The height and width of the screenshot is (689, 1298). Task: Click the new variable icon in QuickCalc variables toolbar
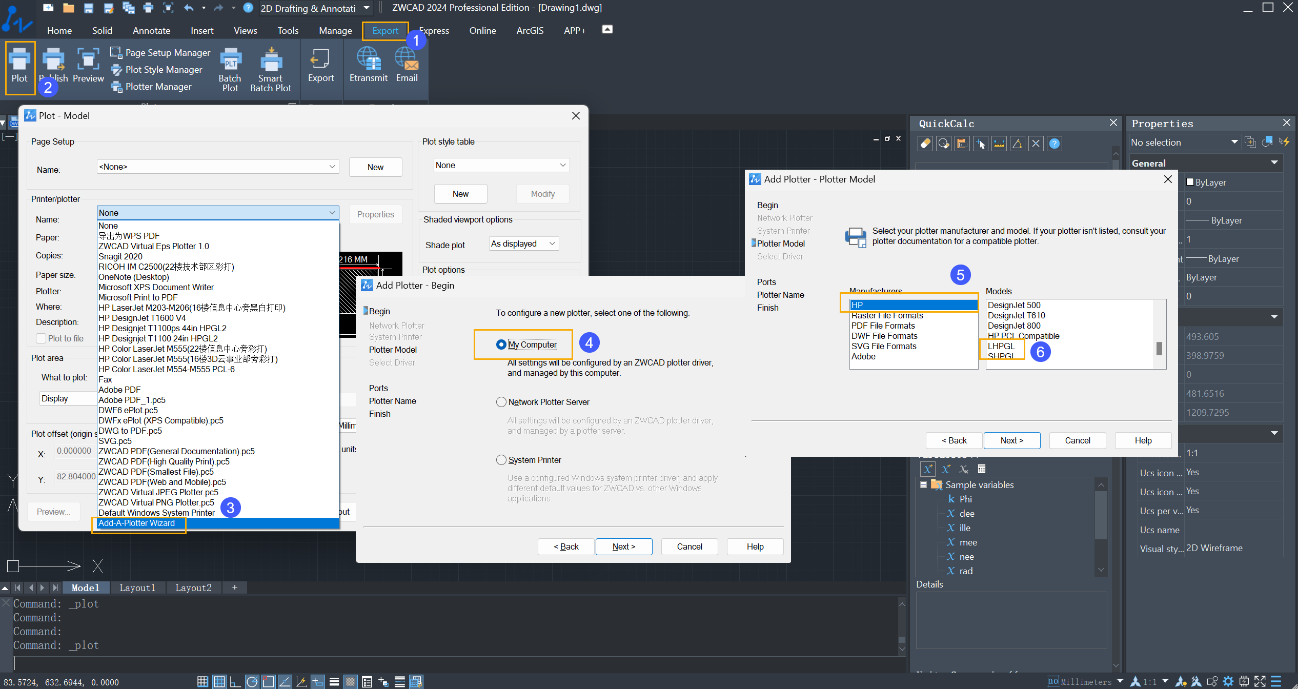point(928,468)
